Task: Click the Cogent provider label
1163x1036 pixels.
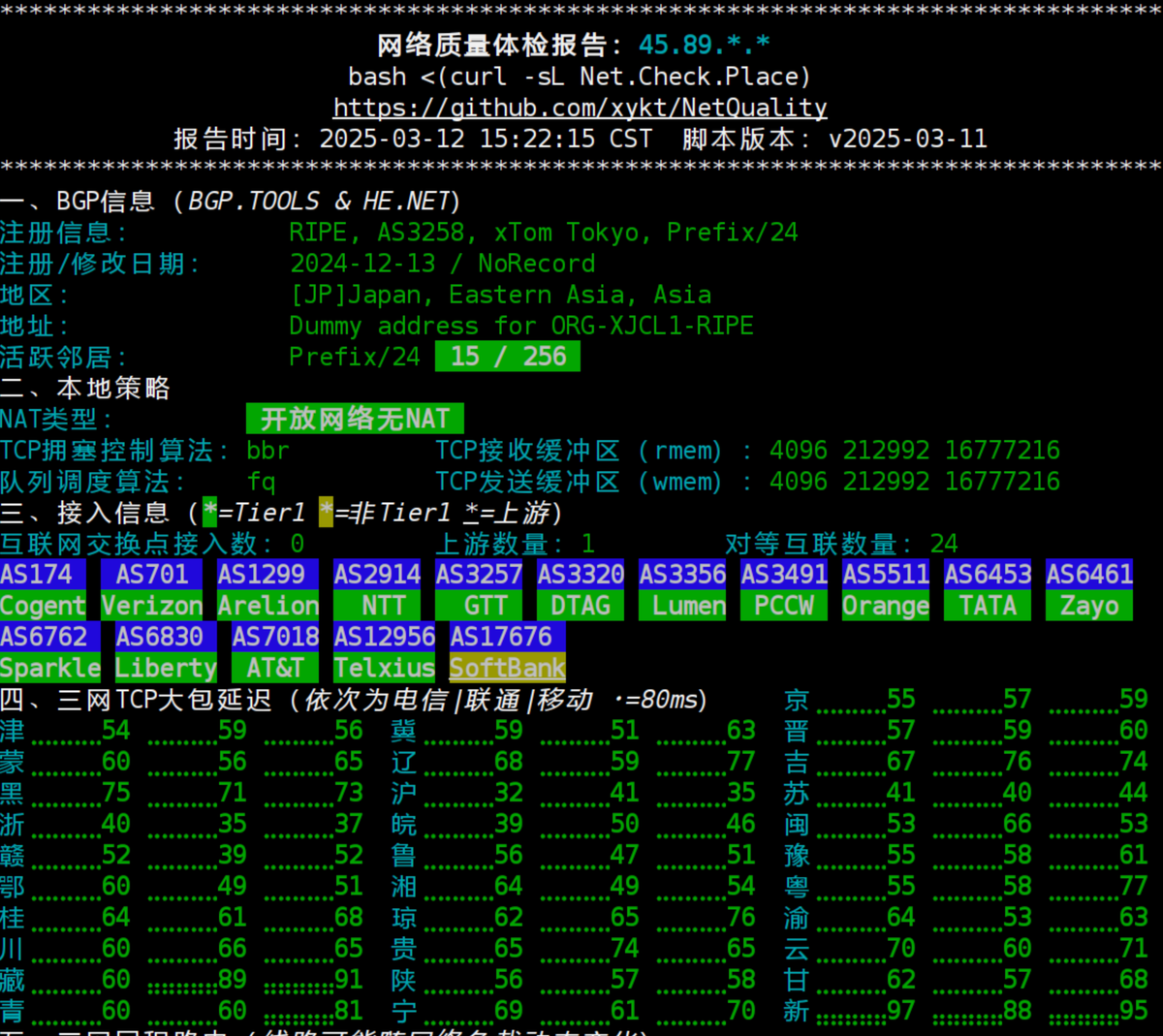Action: click(43, 606)
